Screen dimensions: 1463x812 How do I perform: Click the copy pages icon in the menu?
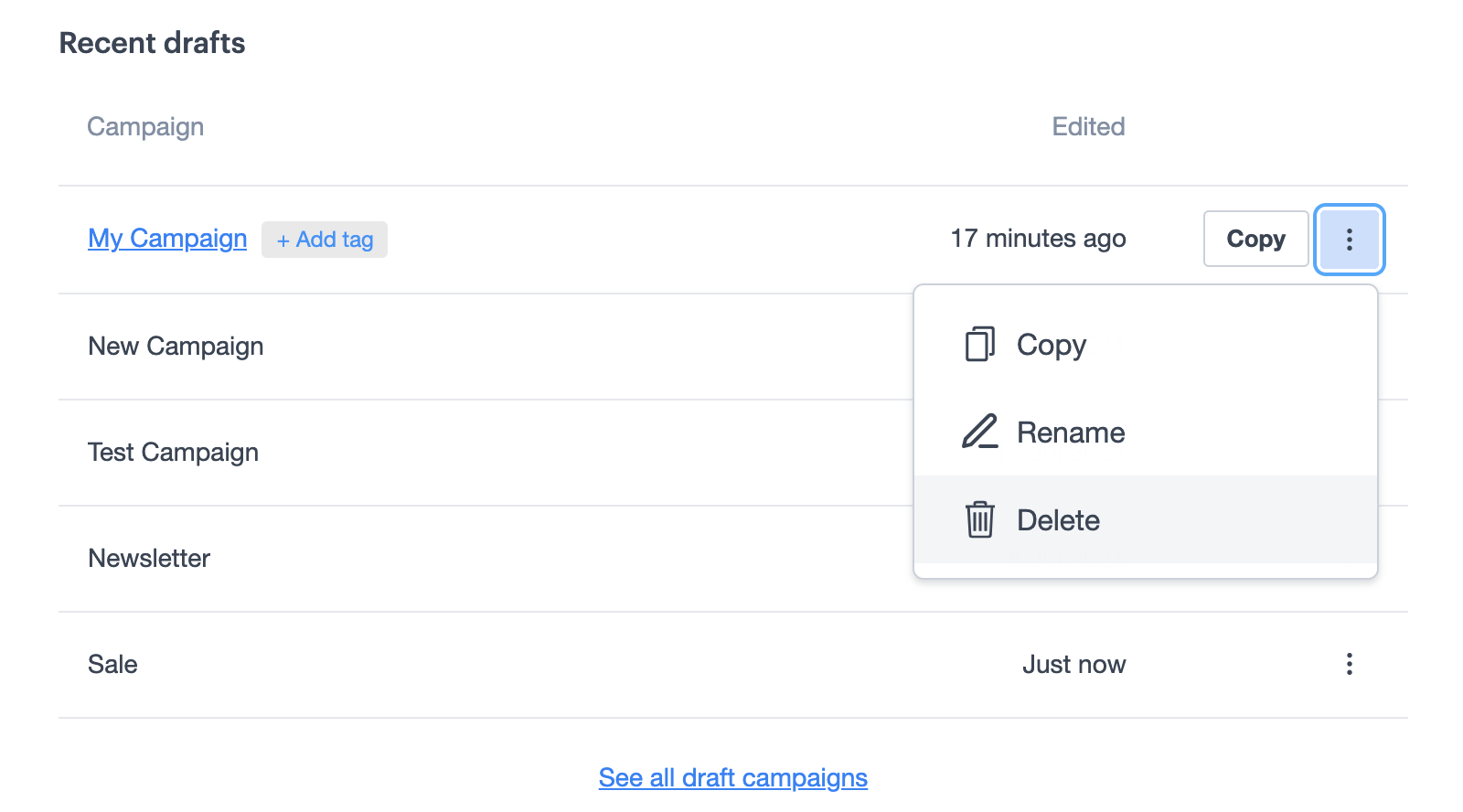(x=979, y=345)
